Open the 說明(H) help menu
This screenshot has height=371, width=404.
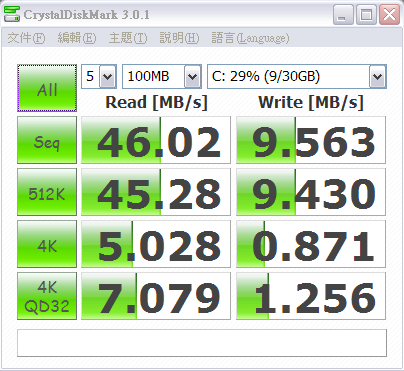pos(179,38)
